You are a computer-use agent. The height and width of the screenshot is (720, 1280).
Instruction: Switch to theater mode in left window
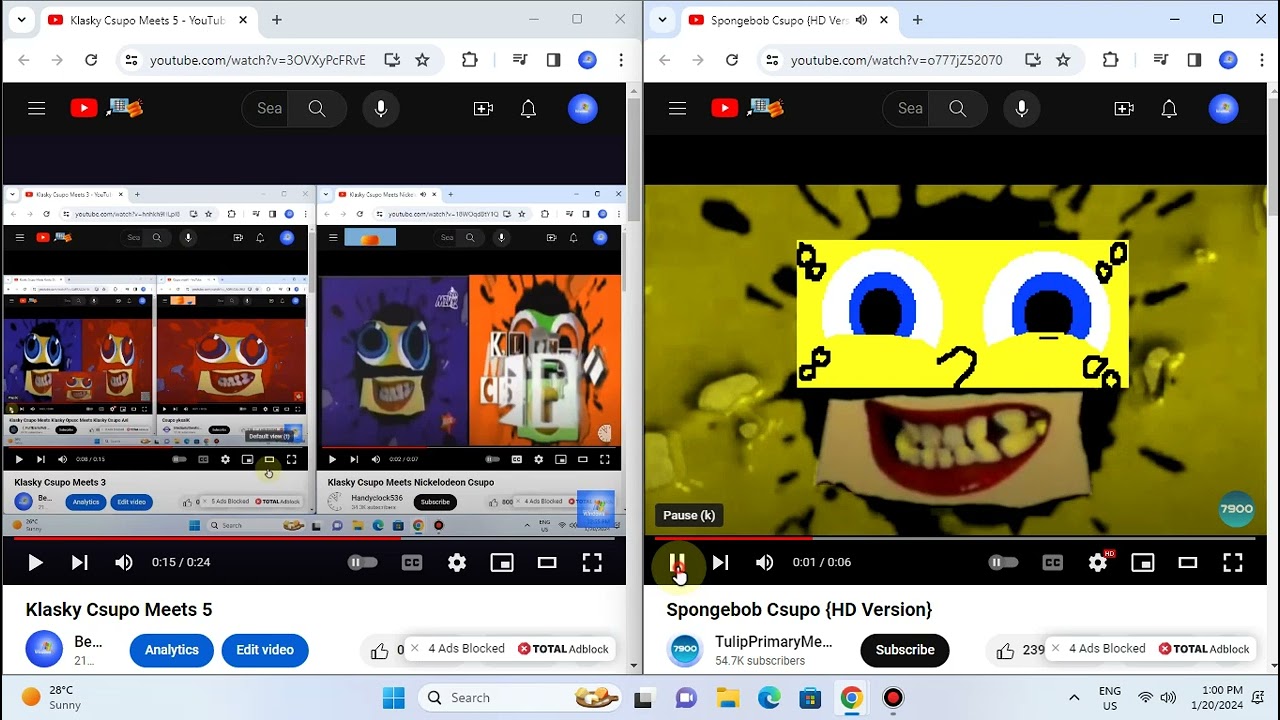tap(547, 563)
